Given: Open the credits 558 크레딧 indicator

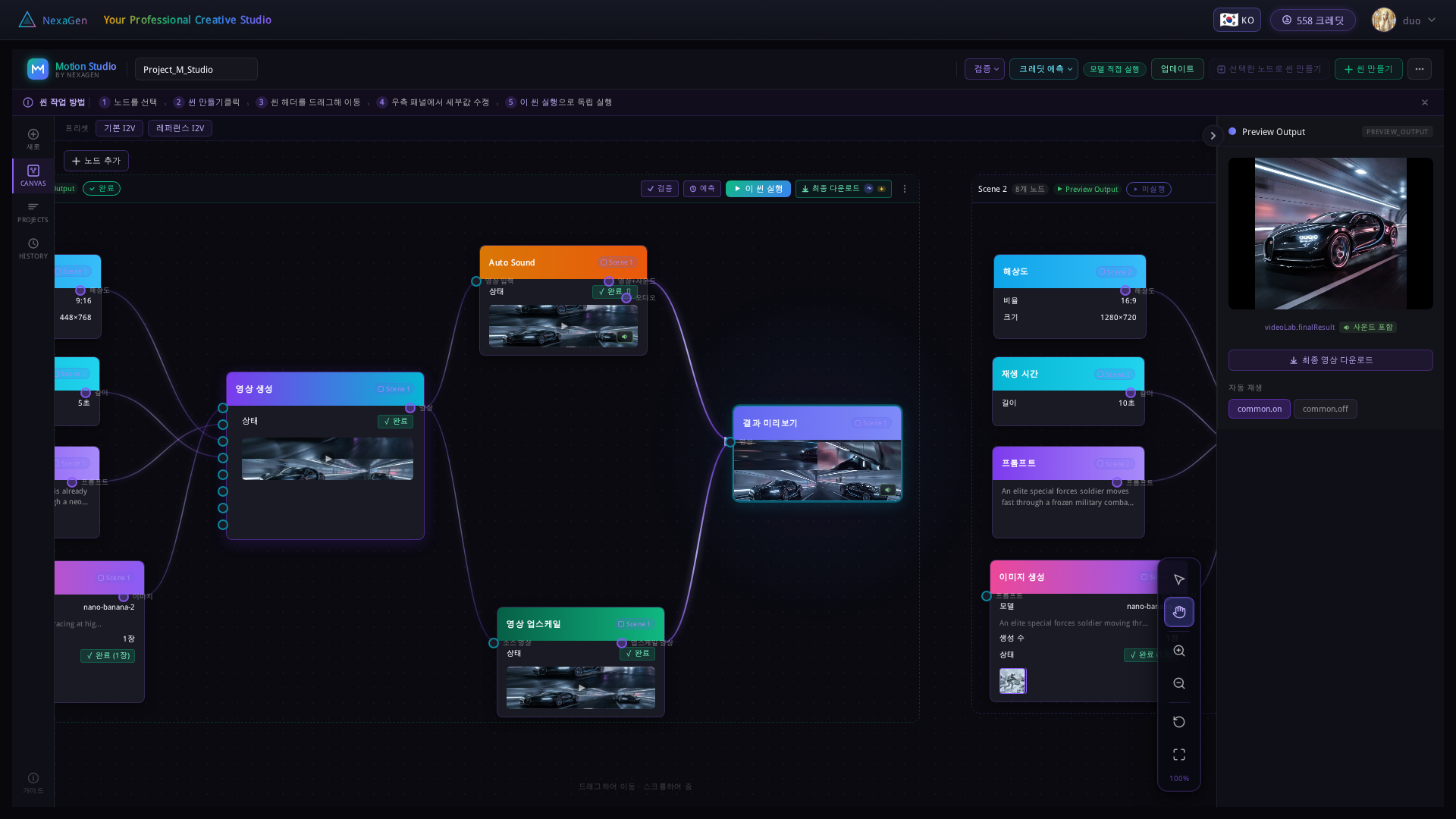Looking at the screenshot, I should pos(1313,20).
